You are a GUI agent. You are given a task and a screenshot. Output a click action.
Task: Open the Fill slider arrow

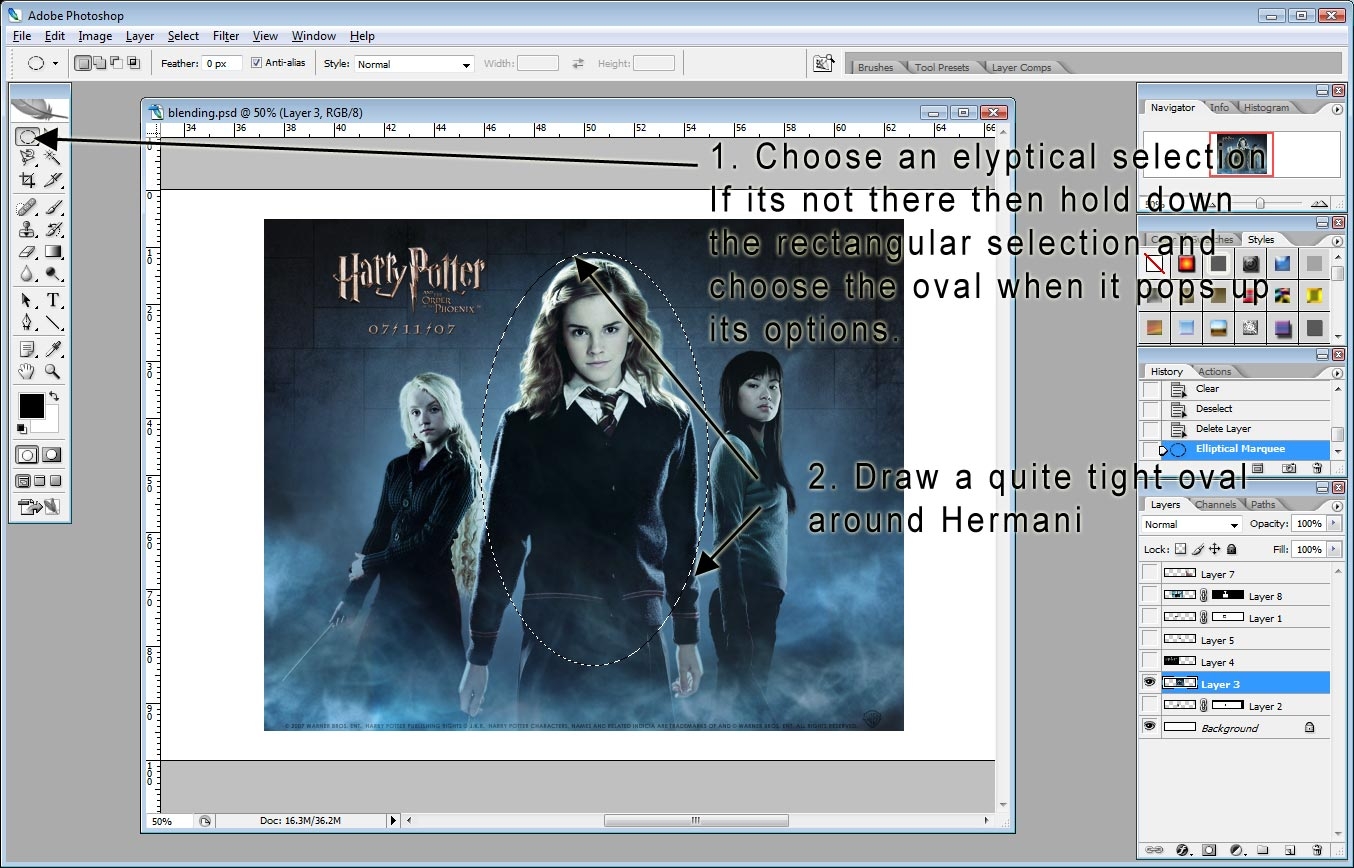(x=1334, y=549)
